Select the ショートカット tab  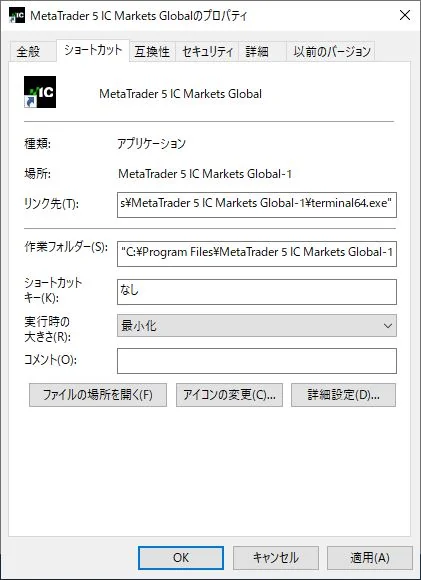coord(93,50)
